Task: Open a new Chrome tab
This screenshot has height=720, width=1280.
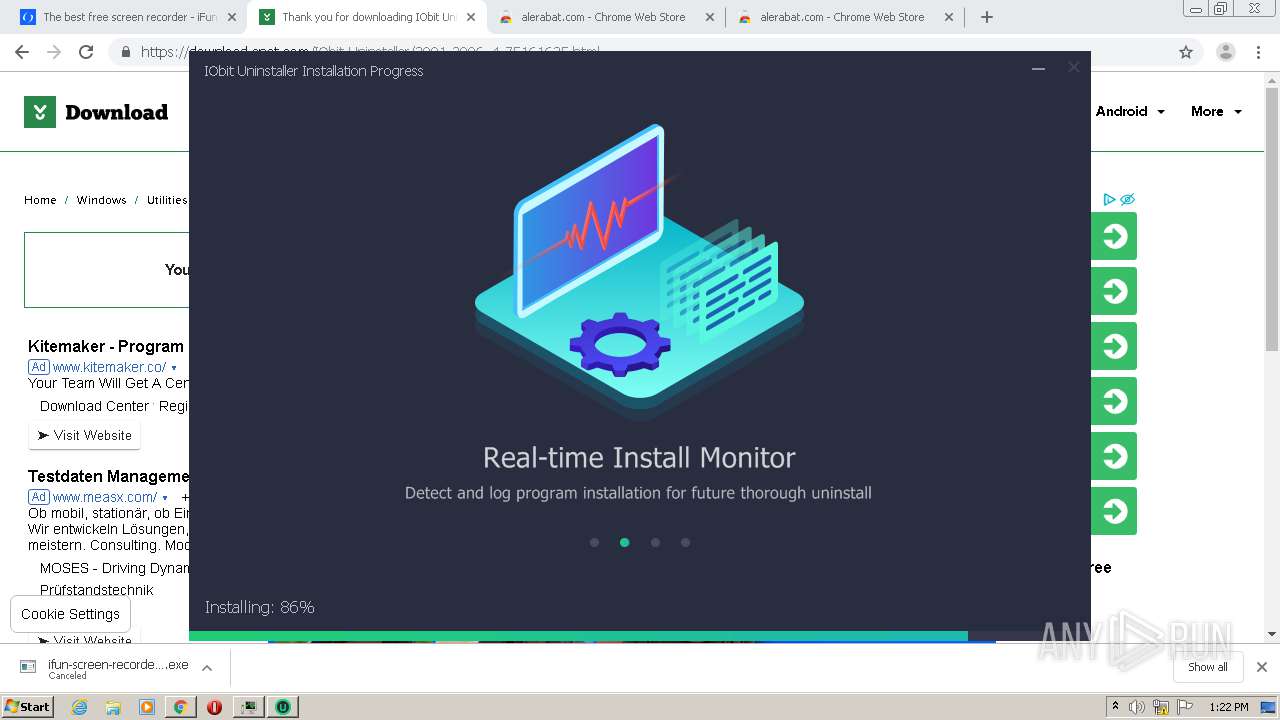Action: click(987, 17)
